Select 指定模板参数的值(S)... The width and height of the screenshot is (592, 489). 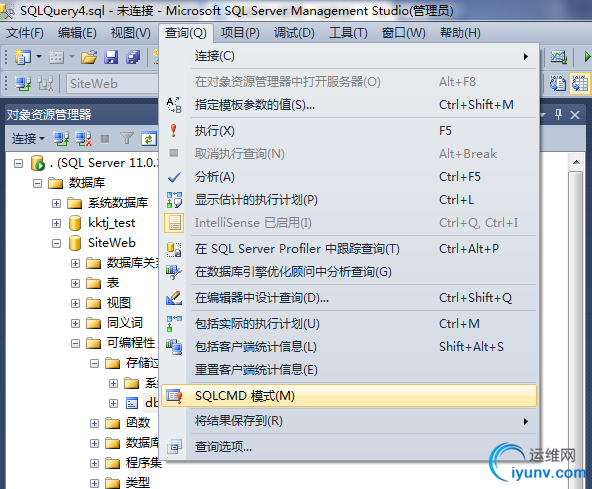point(349,105)
